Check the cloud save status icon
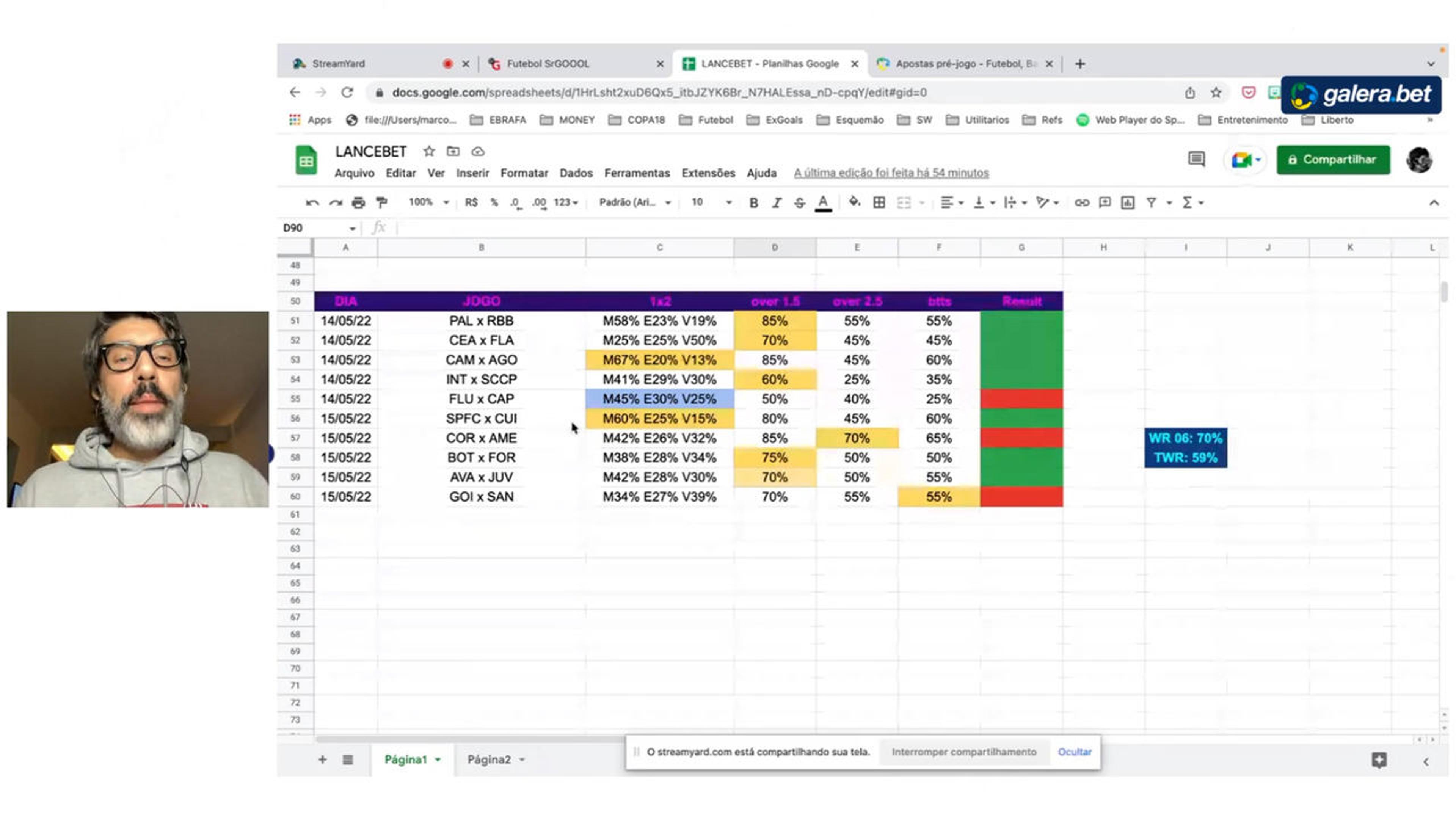 click(478, 152)
